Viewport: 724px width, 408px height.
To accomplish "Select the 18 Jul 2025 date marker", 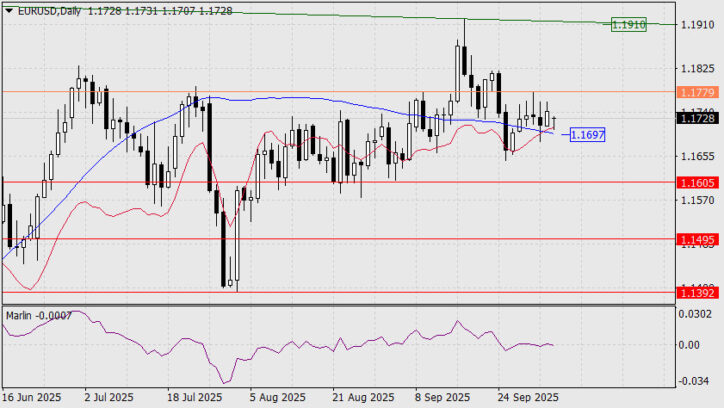I will [x=194, y=396].
